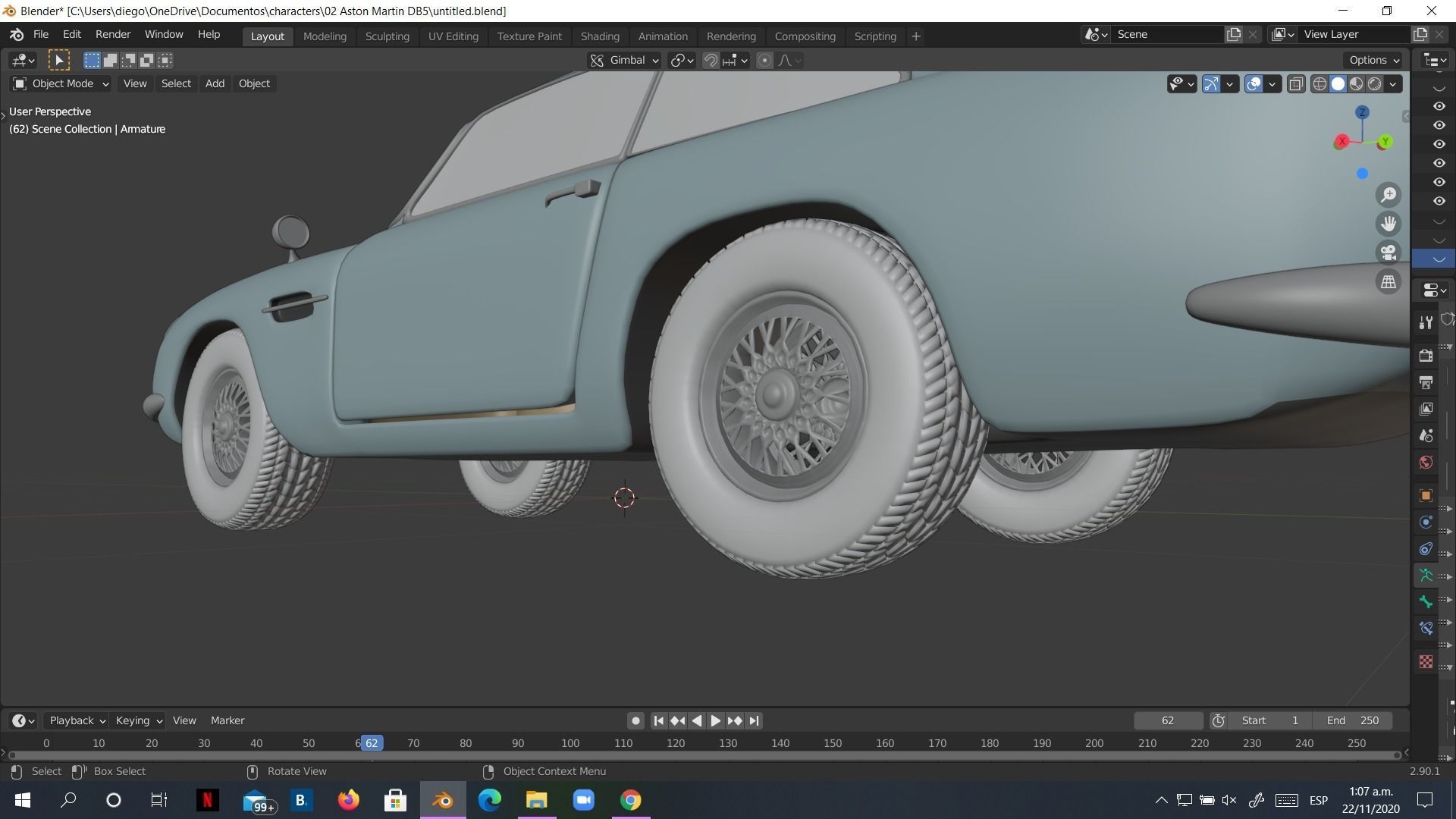The image size is (1456, 819).
Task: Toggle viewport gizmos visibility
Action: coord(1211,84)
